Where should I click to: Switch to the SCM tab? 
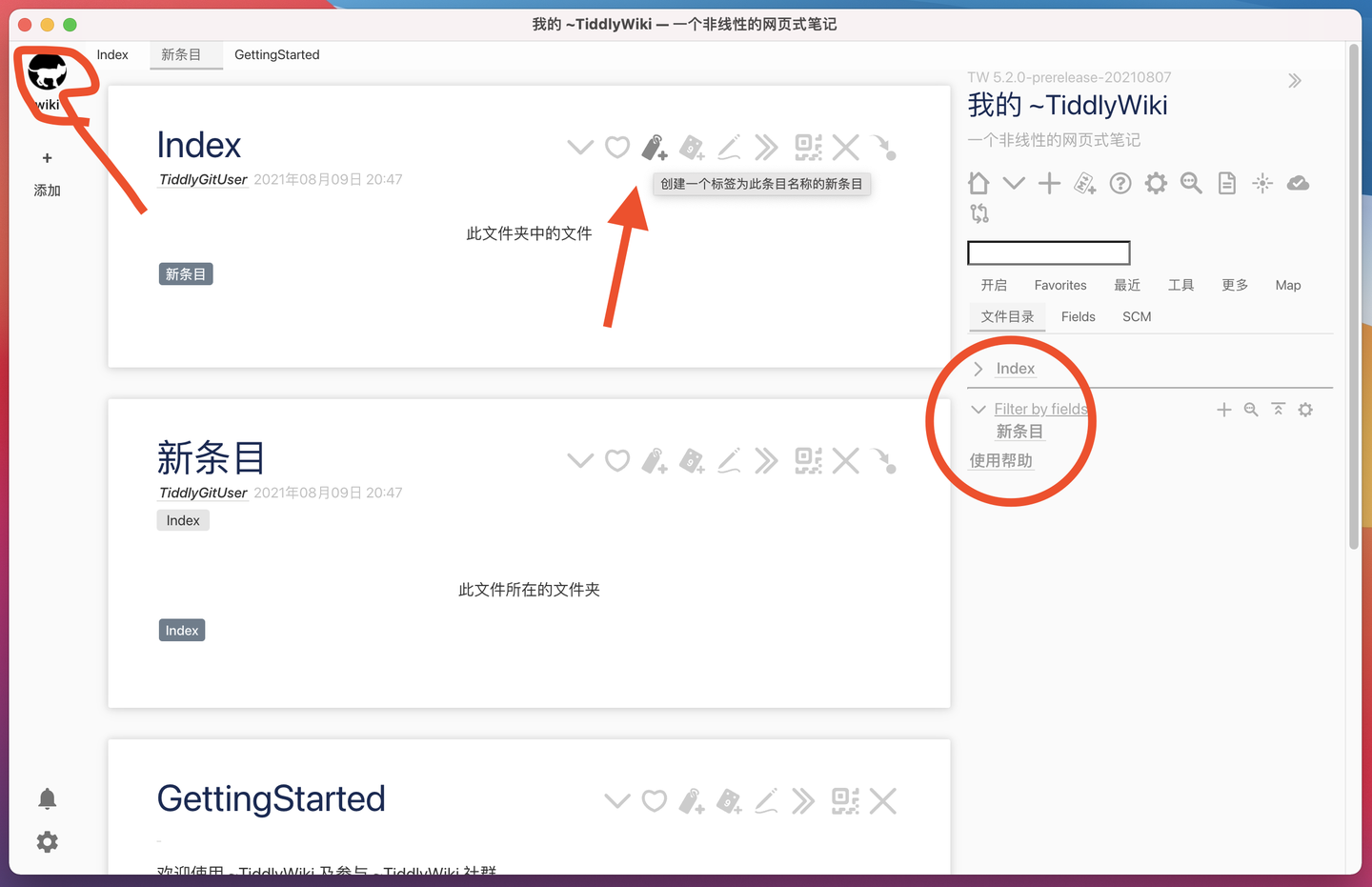click(1136, 316)
